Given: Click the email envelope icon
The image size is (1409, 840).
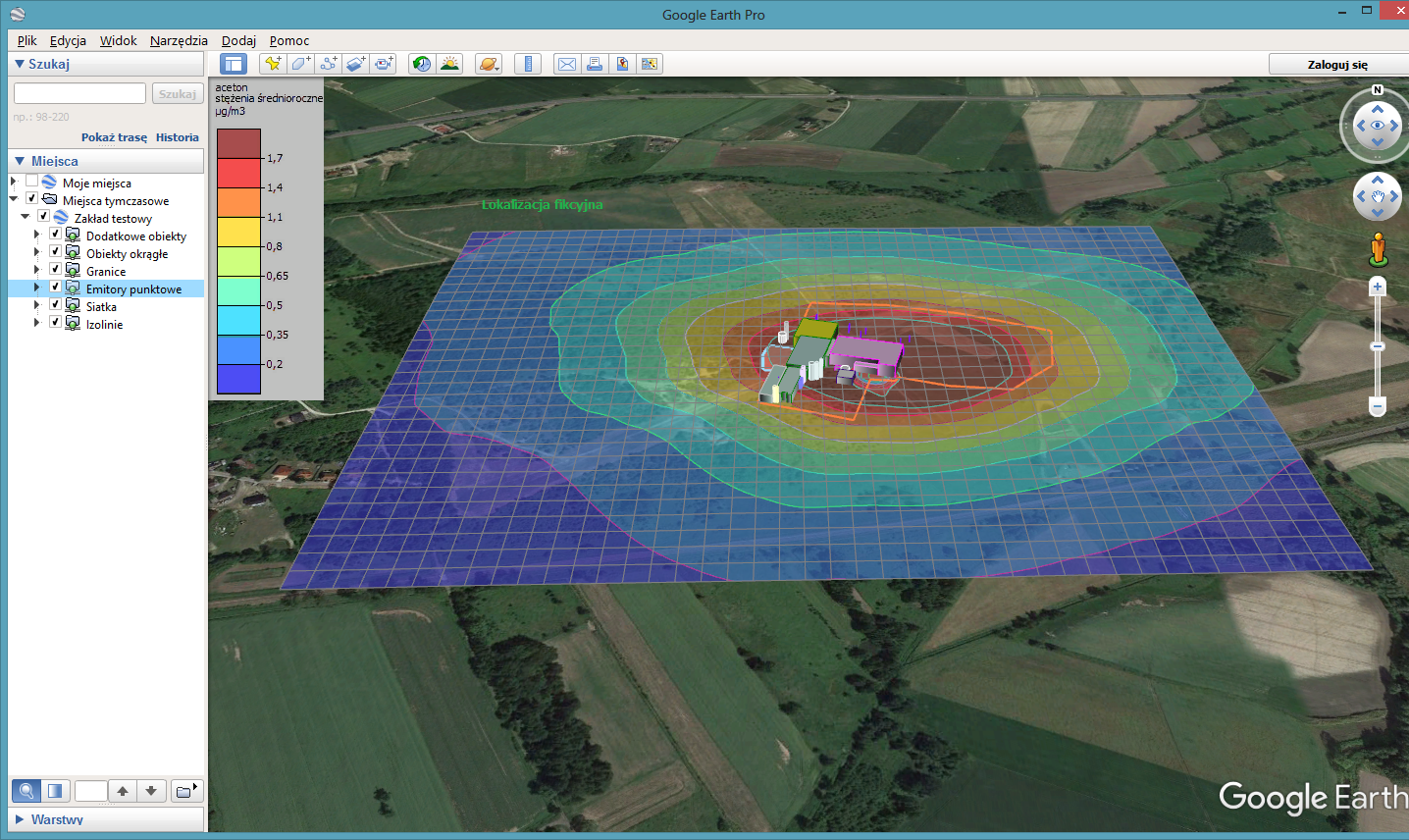Looking at the screenshot, I should [567, 64].
